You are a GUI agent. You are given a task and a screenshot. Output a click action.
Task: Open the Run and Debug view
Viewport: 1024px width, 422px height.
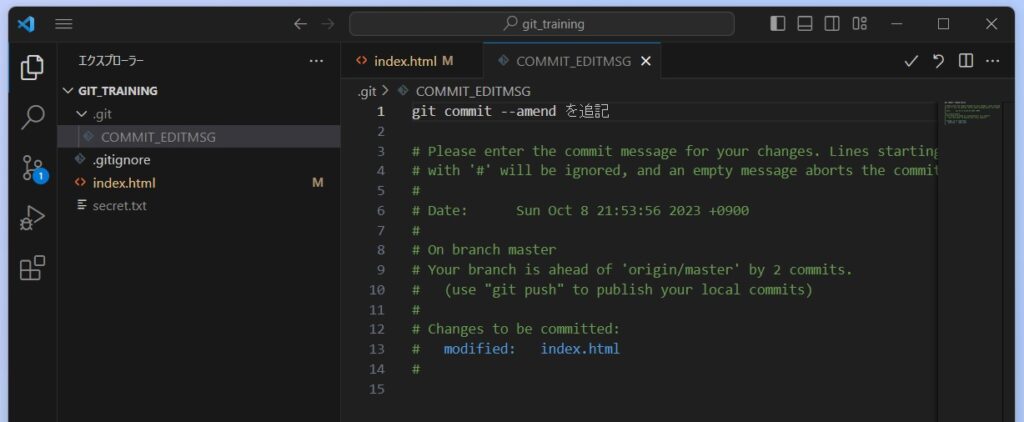click(x=32, y=218)
